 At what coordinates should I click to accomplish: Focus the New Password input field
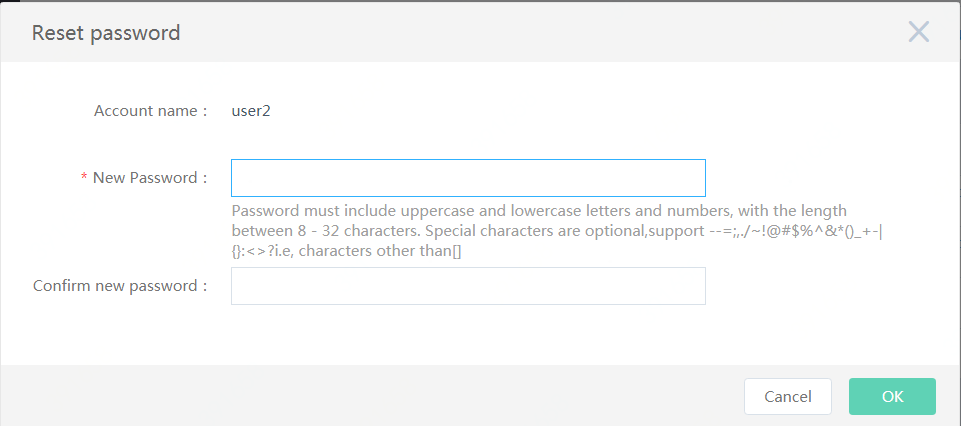pyautogui.click(x=468, y=178)
